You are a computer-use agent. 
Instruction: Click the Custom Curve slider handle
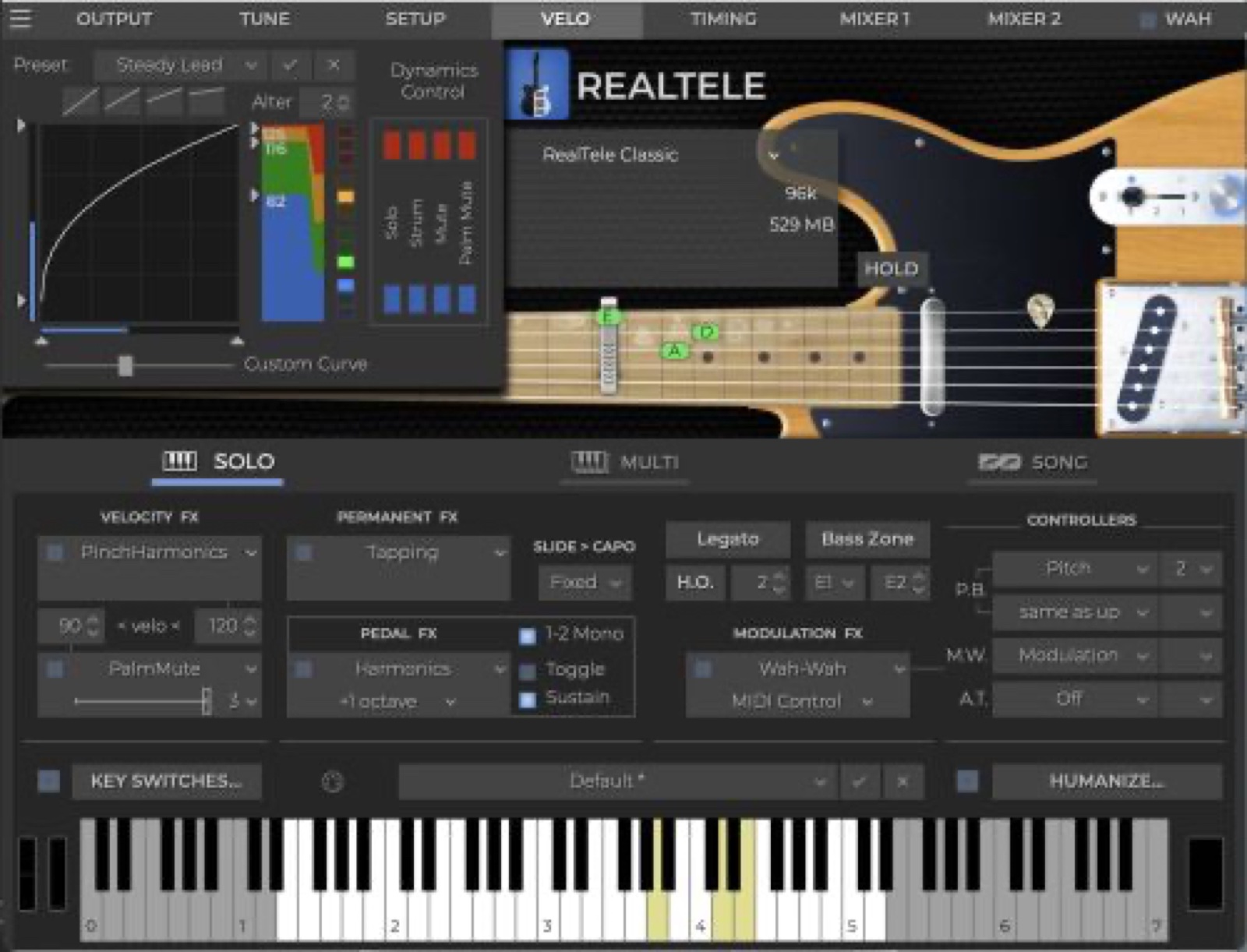[125, 365]
